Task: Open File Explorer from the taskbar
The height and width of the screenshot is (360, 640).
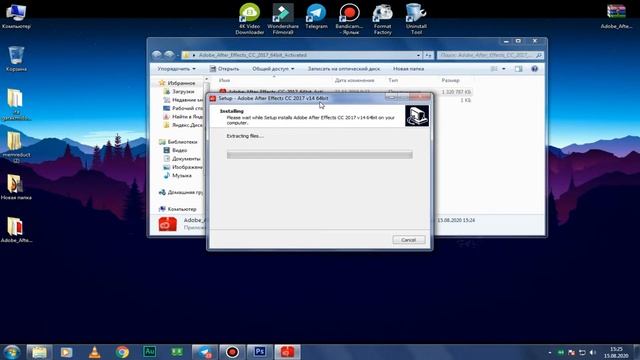Action: (x=39, y=352)
